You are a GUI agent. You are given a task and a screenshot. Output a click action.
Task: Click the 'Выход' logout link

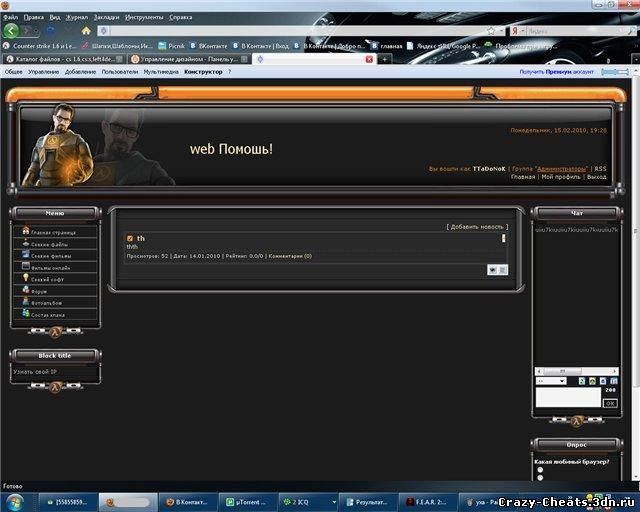(x=596, y=177)
